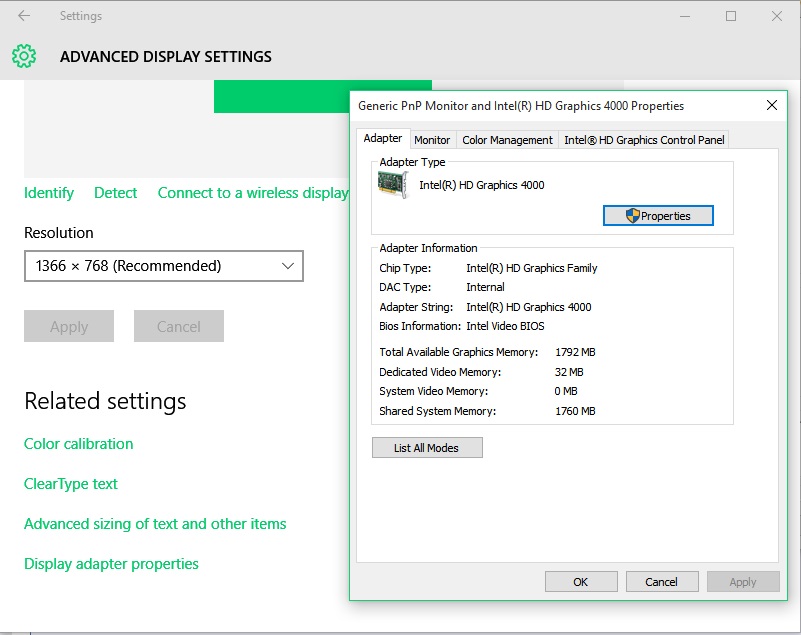Click the Apply button under Resolution

pyautogui.click(x=69, y=326)
